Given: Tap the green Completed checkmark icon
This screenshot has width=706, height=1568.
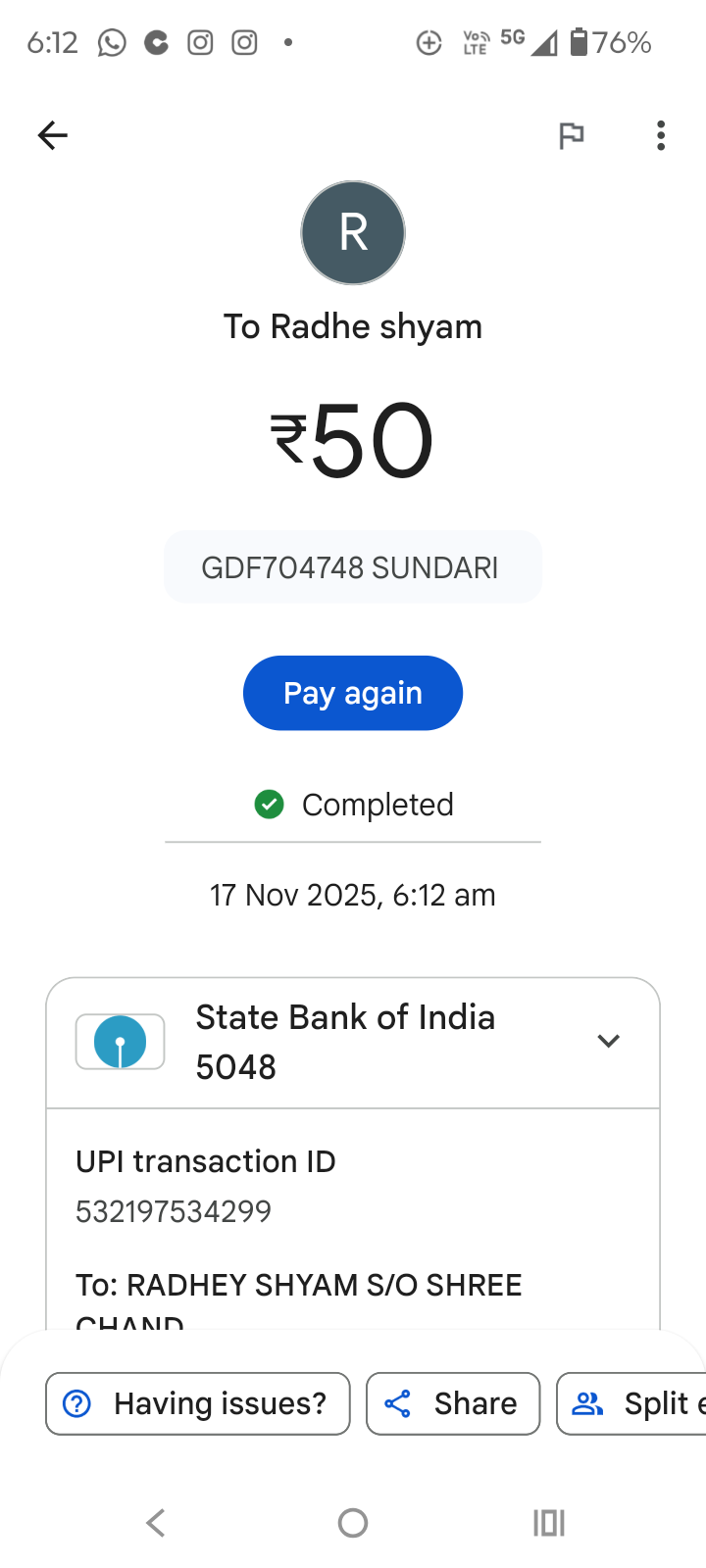Looking at the screenshot, I should click(x=269, y=805).
